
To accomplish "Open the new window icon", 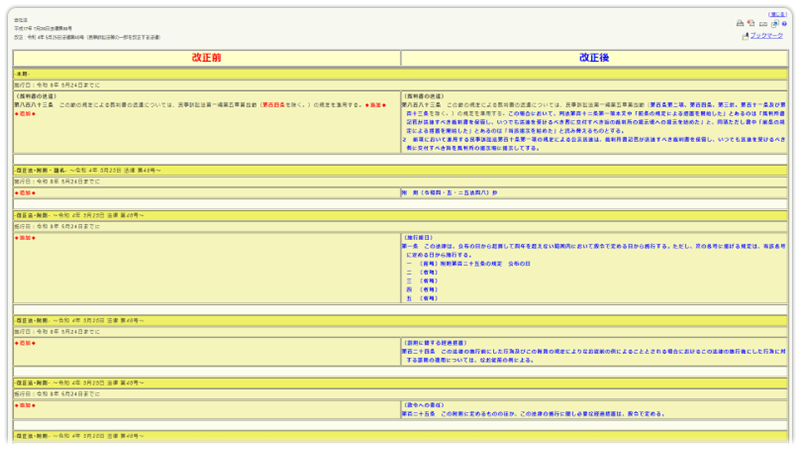I will 773,23.
